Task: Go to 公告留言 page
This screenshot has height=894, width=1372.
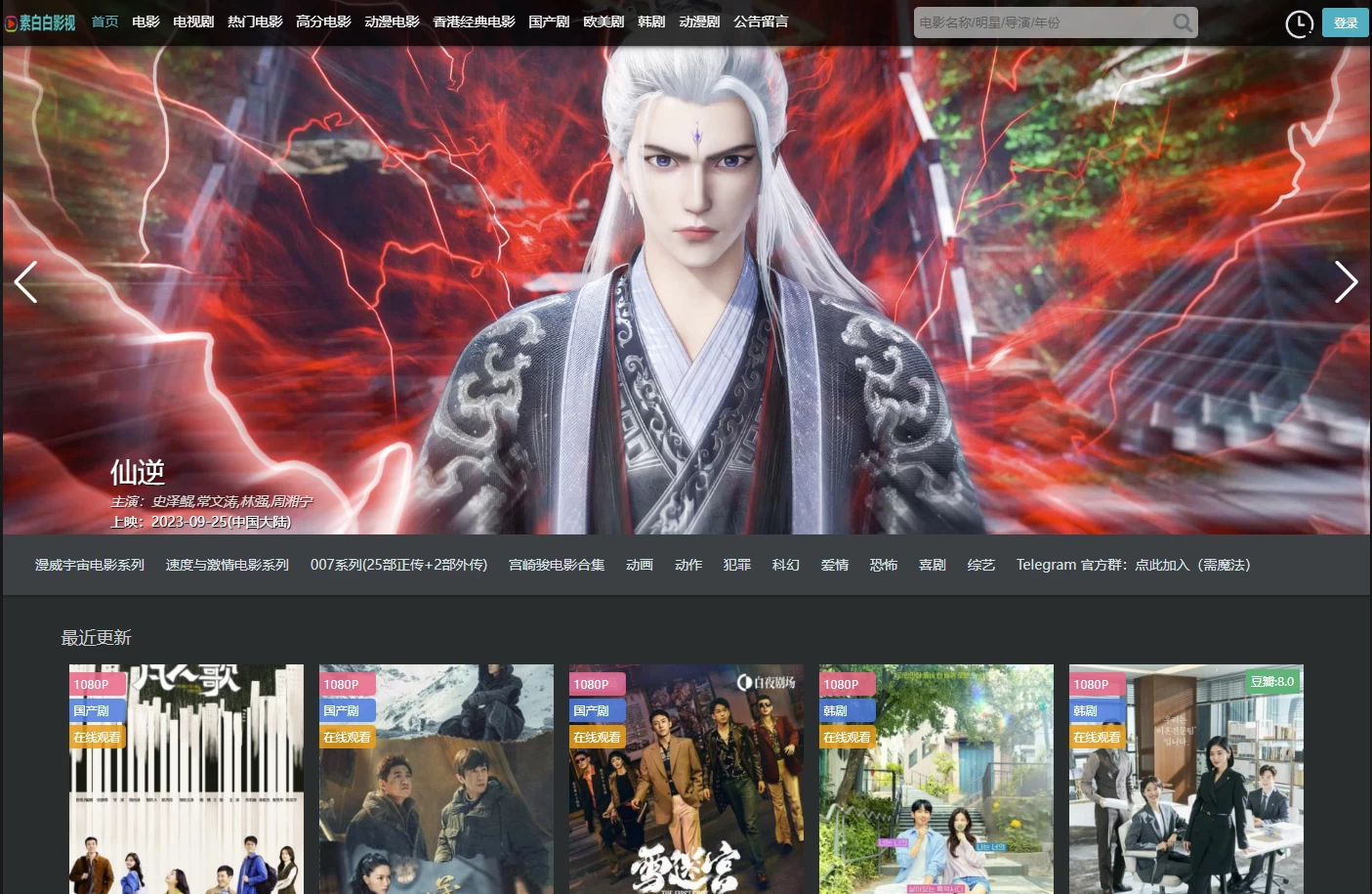Action: [x=761, y=21]
